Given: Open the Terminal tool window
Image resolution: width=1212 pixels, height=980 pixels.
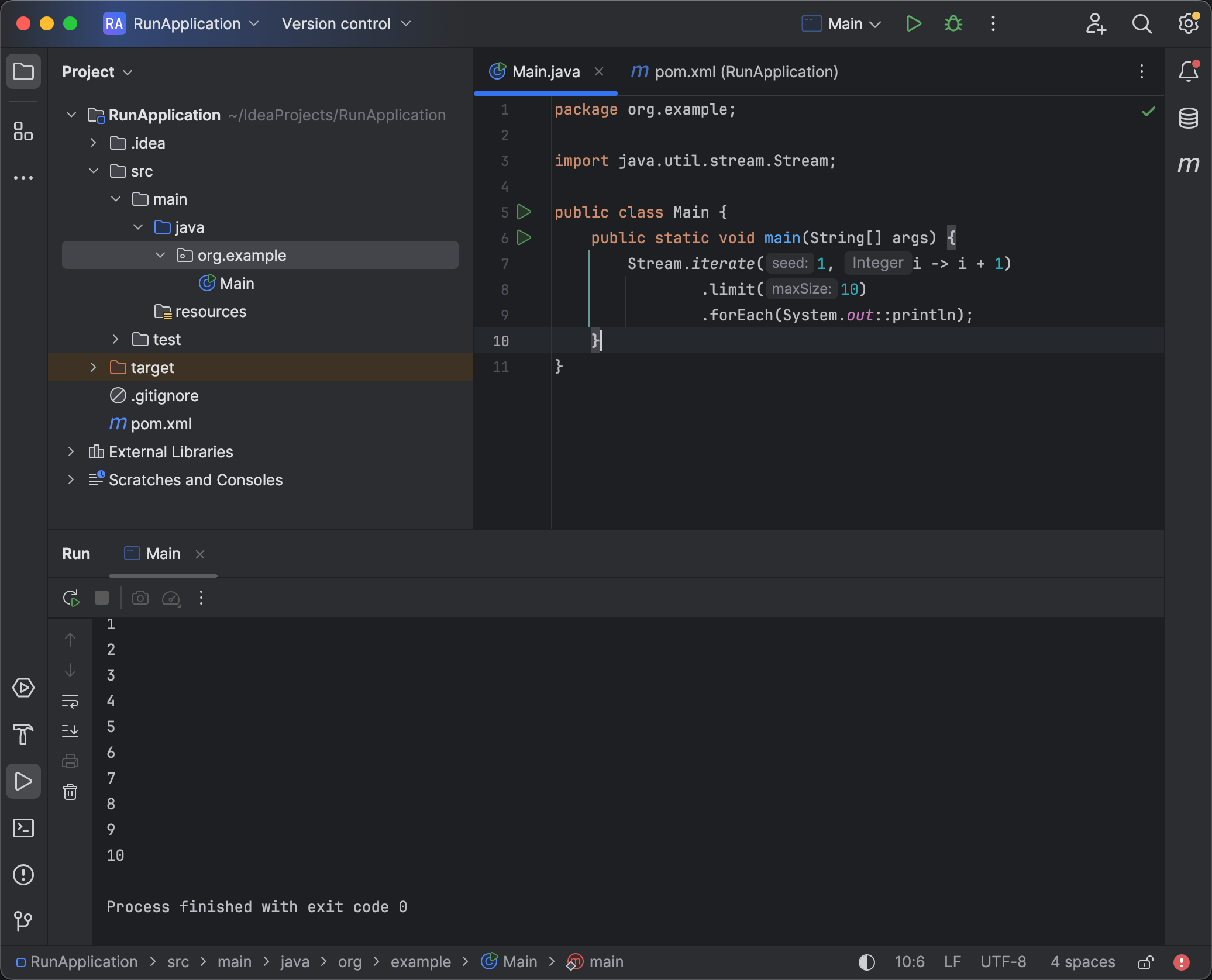Looking at the screenshot, I should click(23, 828).
